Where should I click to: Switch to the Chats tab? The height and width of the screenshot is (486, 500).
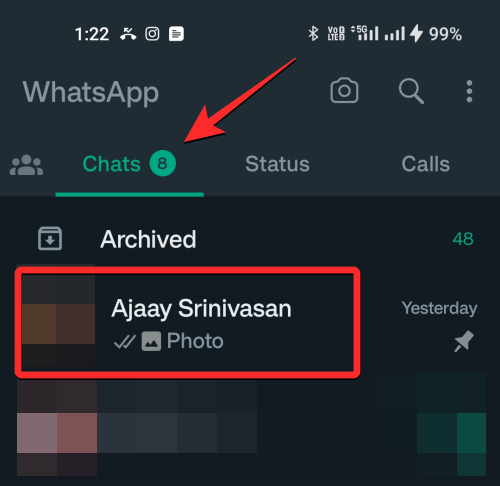[x=129, y=164]
